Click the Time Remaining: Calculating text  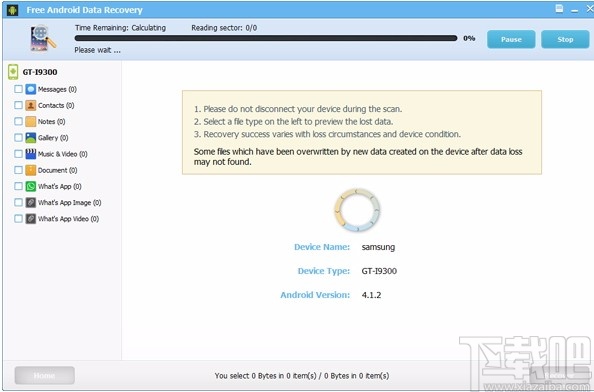(x=120, y=28)
